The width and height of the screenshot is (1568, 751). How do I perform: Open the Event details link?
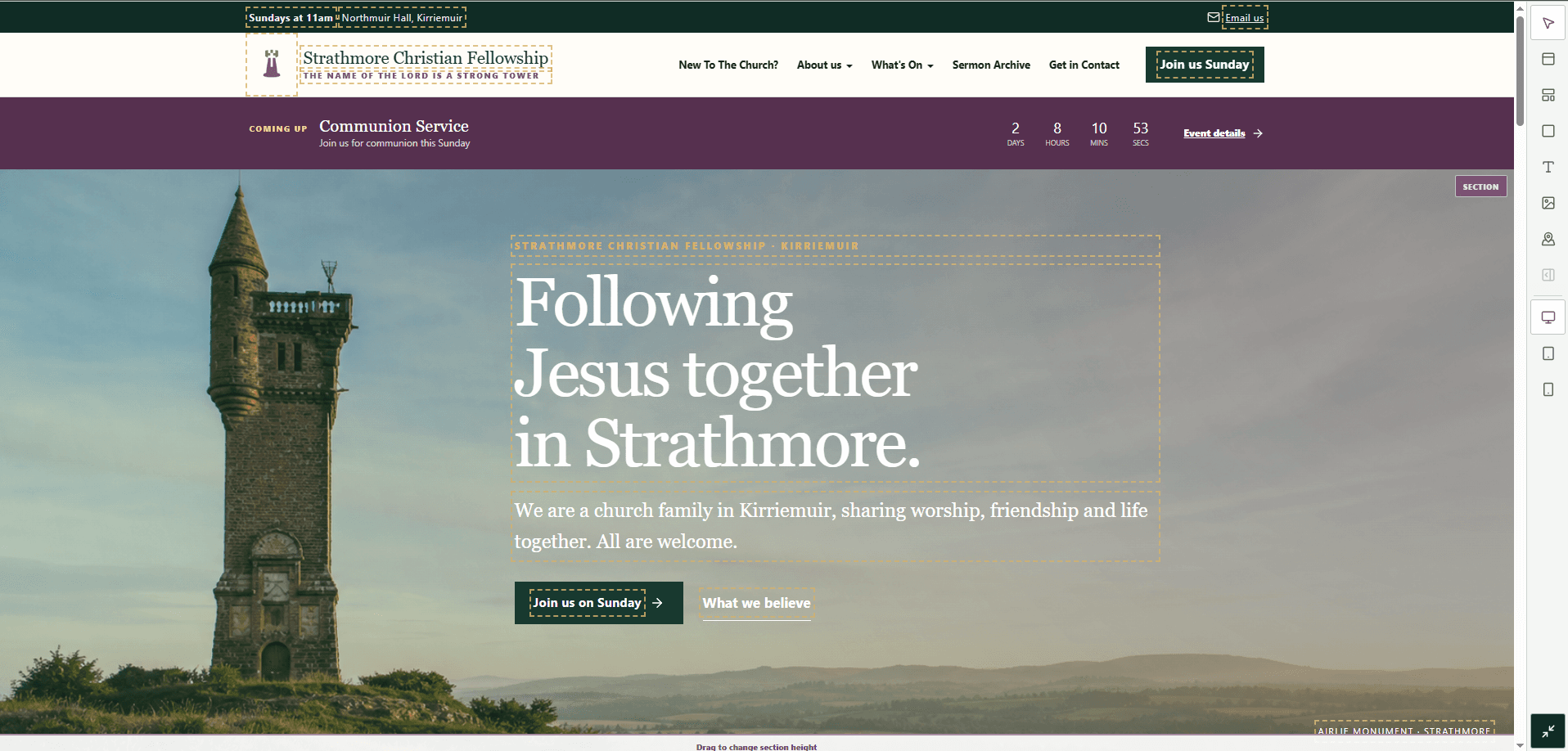pos(1214,133)
